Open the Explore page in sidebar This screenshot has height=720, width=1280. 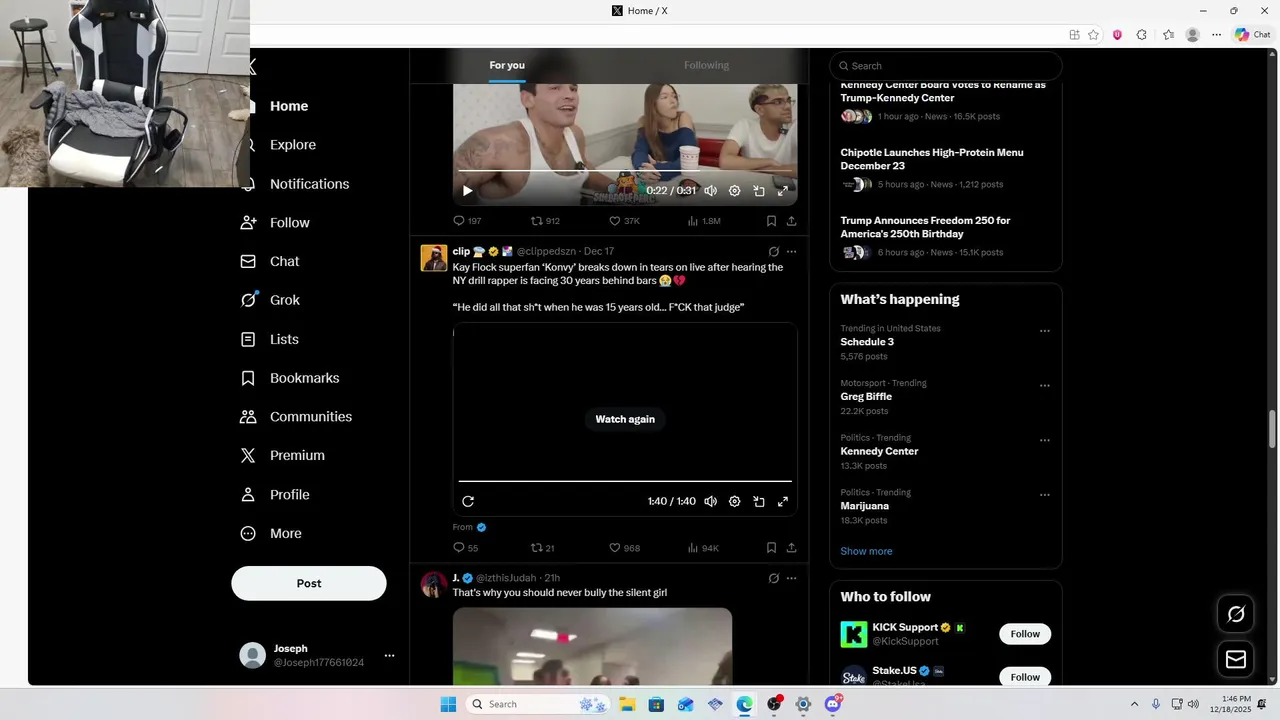(292, 145)
